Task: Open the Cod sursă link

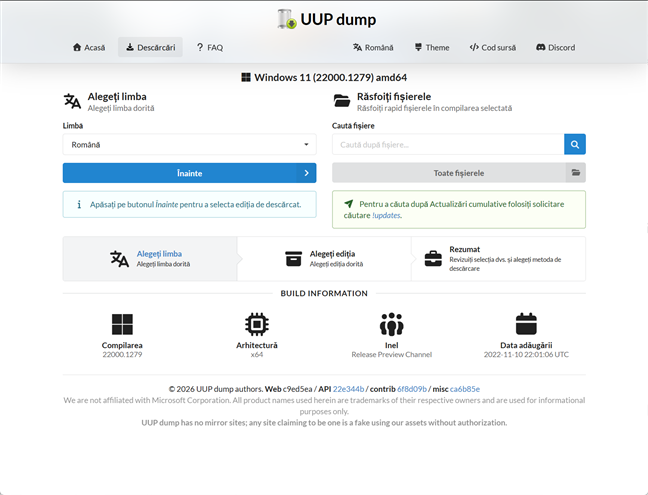Action: click(493, 47)
